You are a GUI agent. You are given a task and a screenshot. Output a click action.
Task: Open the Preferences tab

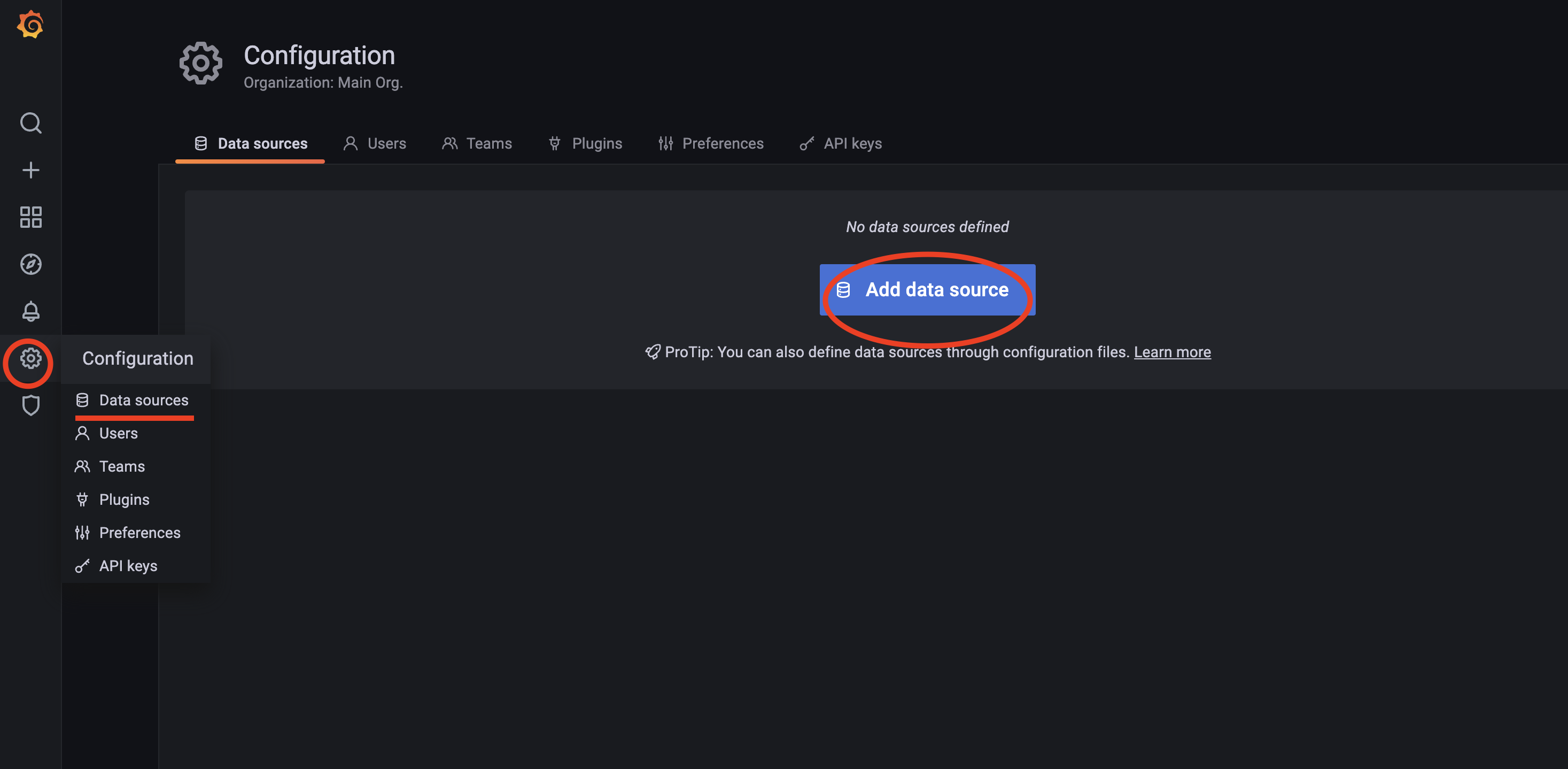711,144
